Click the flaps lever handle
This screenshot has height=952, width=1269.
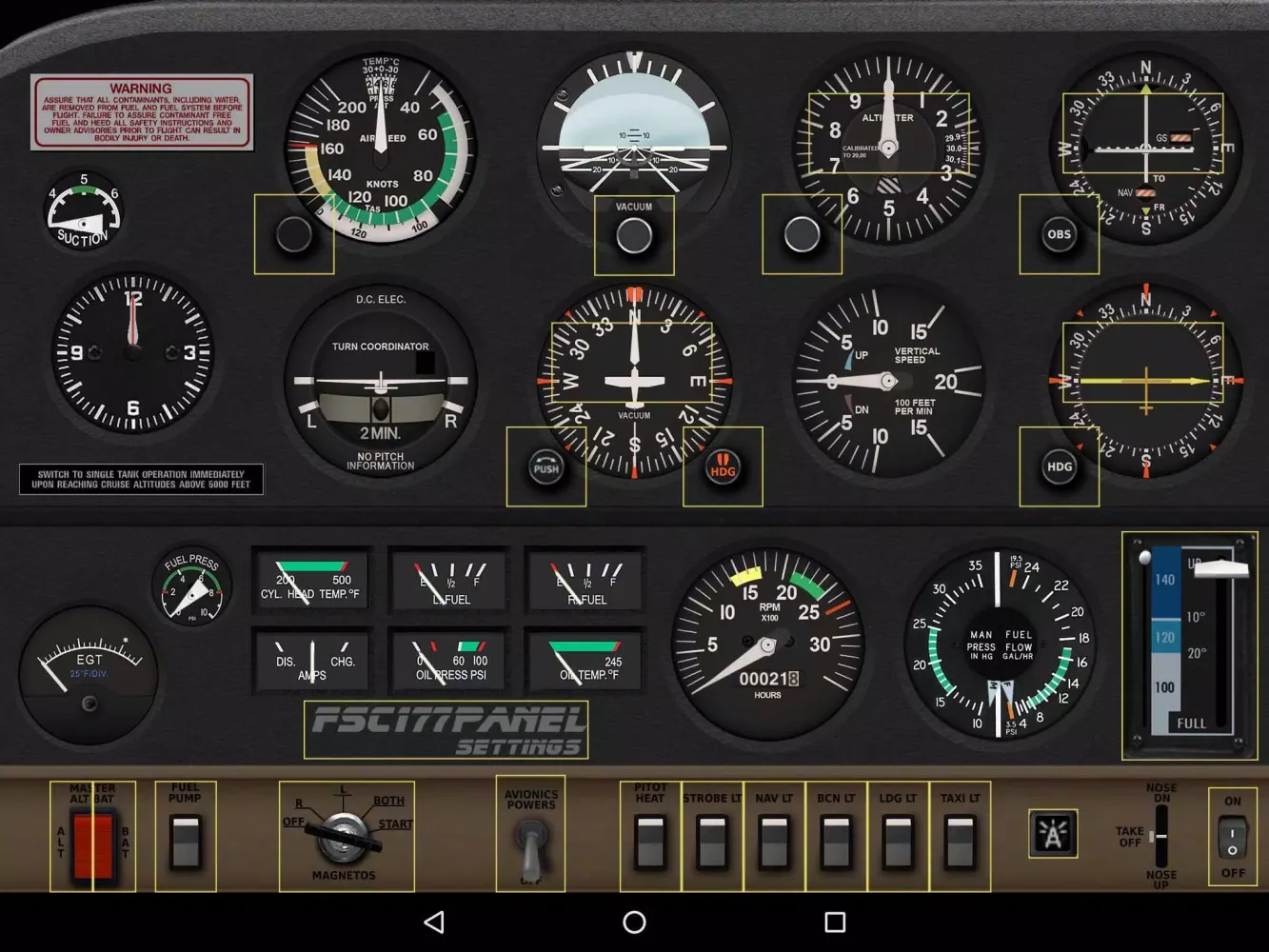pos(1220,568)
